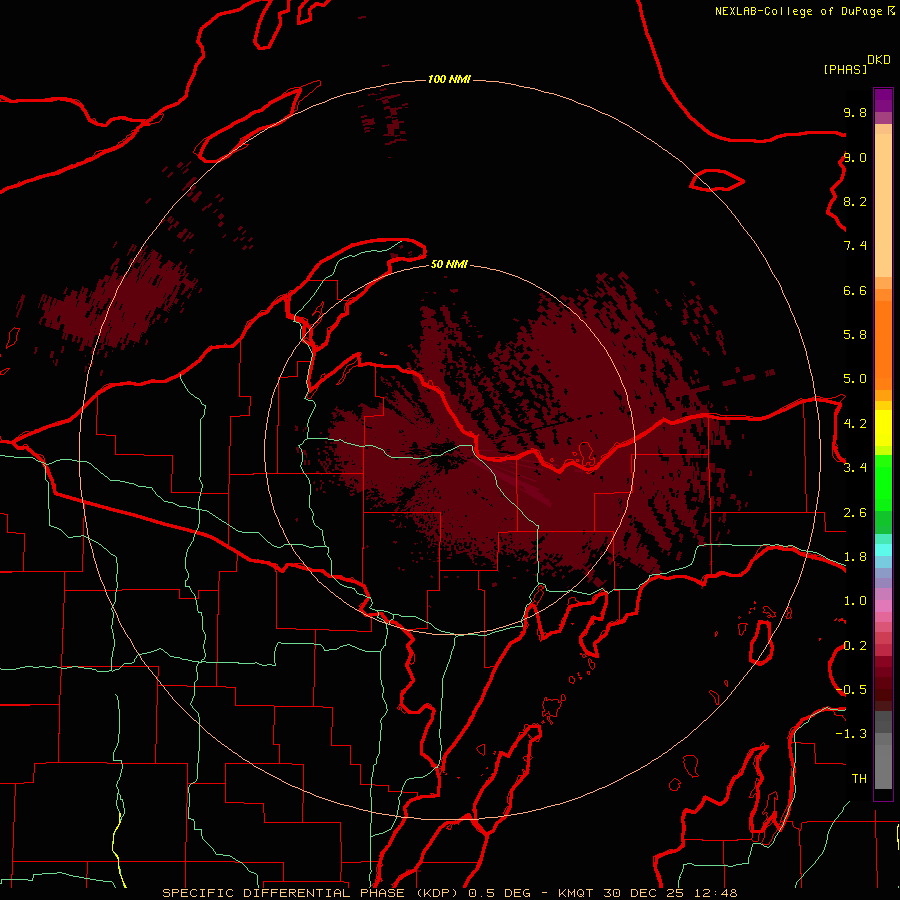Click the purple segment atop the color bar
The width and height of the screenshot is (900, 900).
pyautogui.click(x=883, y=100)
